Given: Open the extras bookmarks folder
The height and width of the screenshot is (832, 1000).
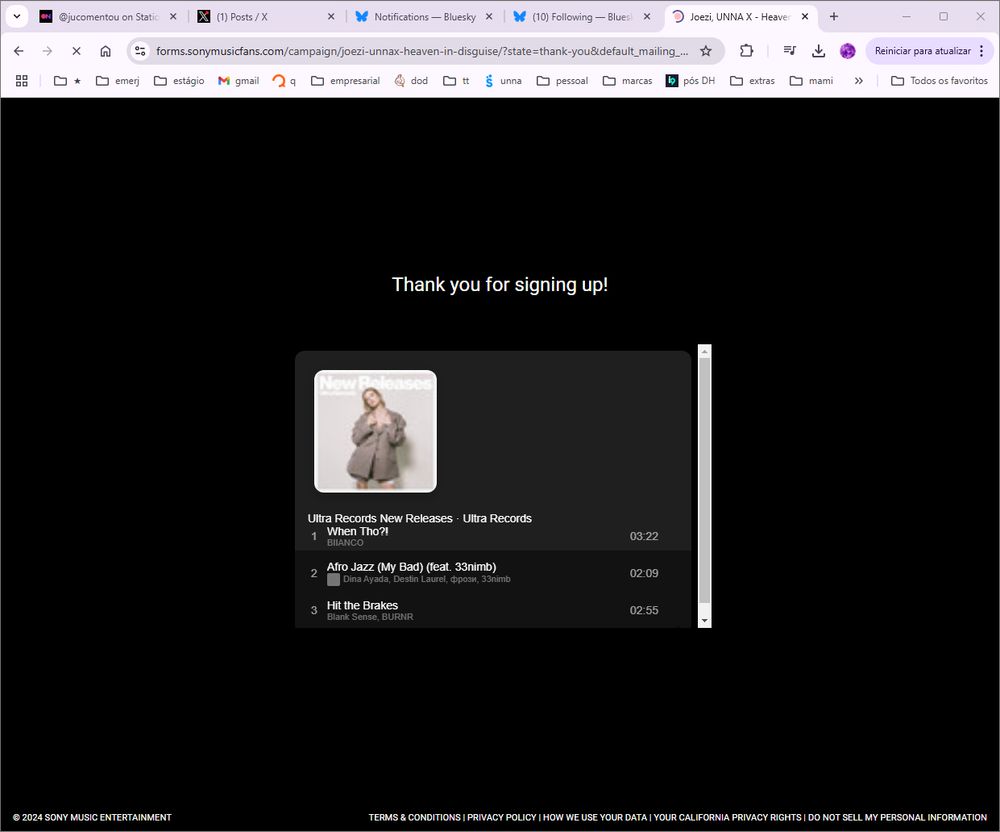Looking at the screenshot, I should click(752, 81).
